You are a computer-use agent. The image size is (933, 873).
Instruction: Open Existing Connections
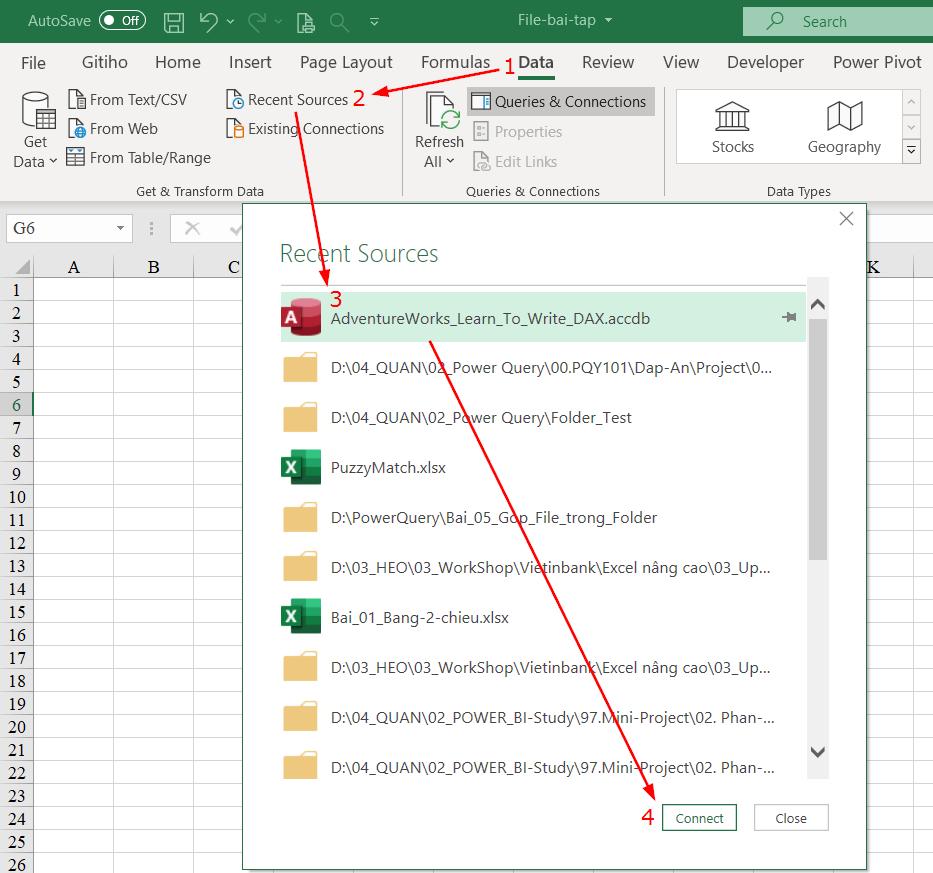[305, 129]
